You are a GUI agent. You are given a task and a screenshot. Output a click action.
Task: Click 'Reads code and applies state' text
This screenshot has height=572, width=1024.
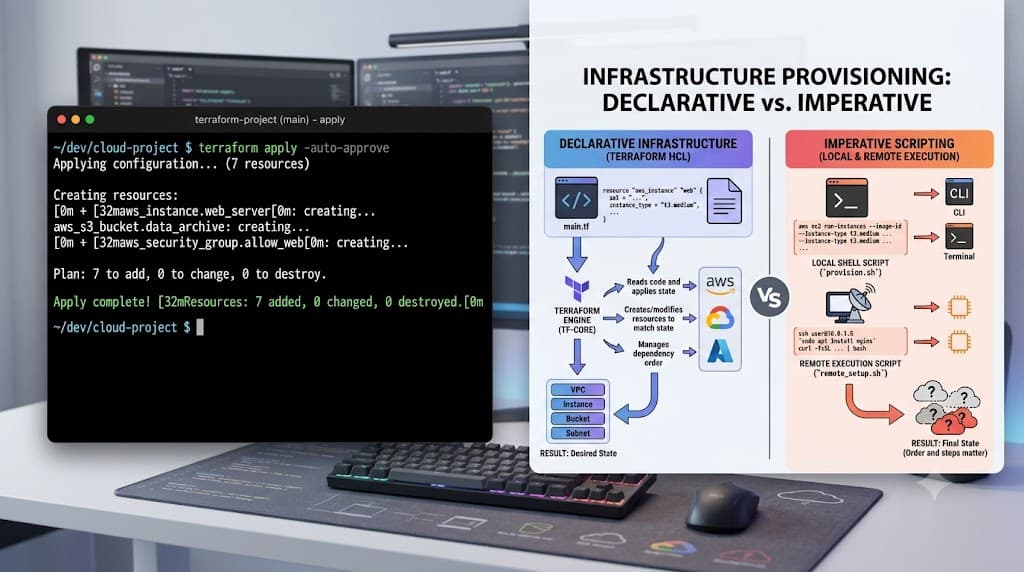653,287
